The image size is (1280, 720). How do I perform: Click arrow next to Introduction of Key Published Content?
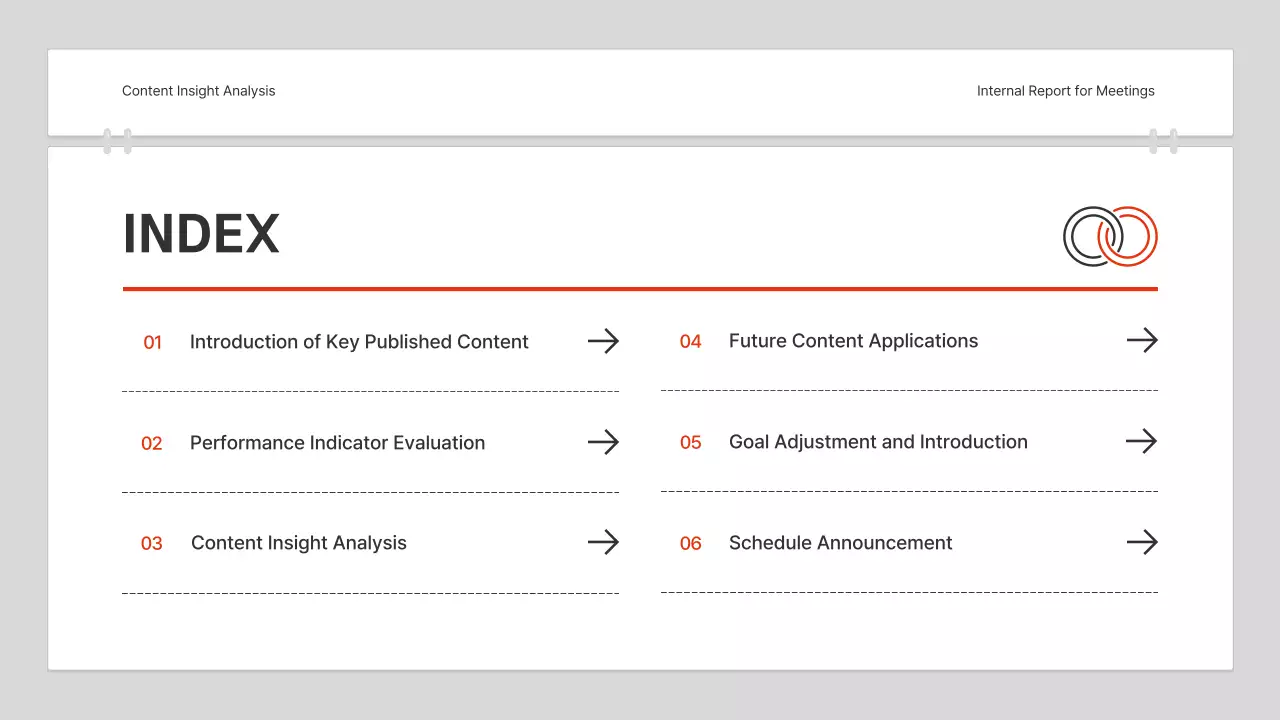click(603, 341)
